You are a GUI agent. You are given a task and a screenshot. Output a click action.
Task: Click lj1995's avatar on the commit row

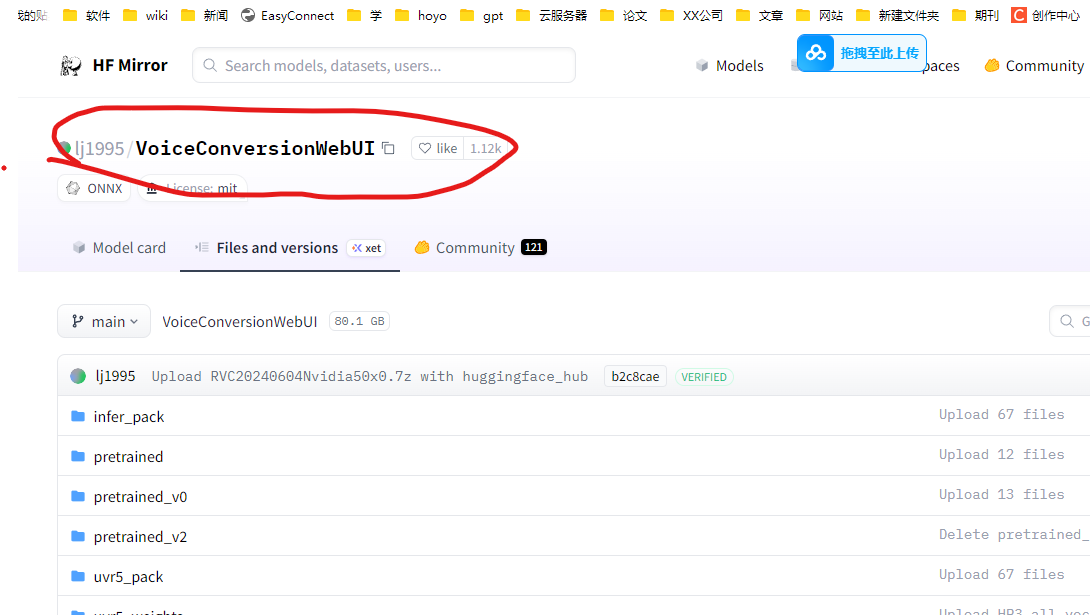(77, 376)
